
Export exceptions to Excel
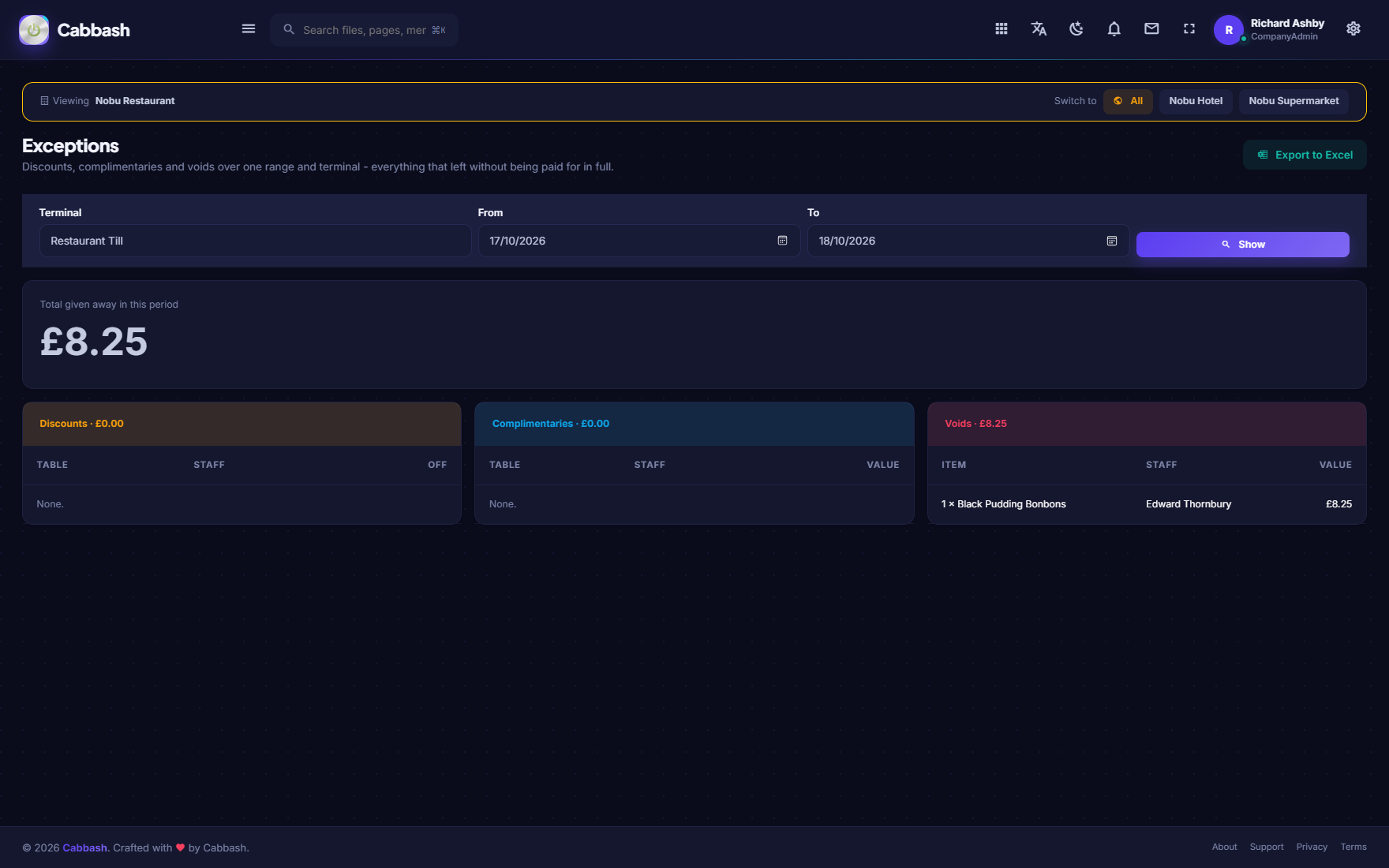pos(1305,155)
